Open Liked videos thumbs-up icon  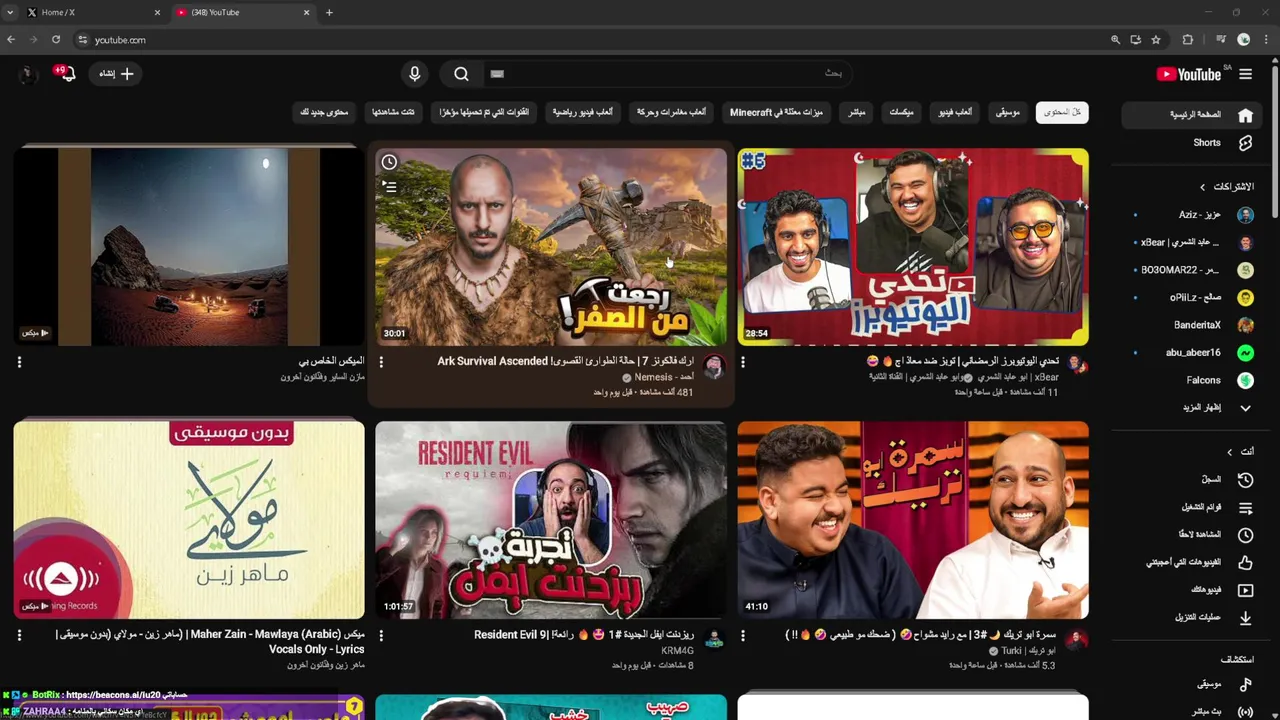point(1245,563)
